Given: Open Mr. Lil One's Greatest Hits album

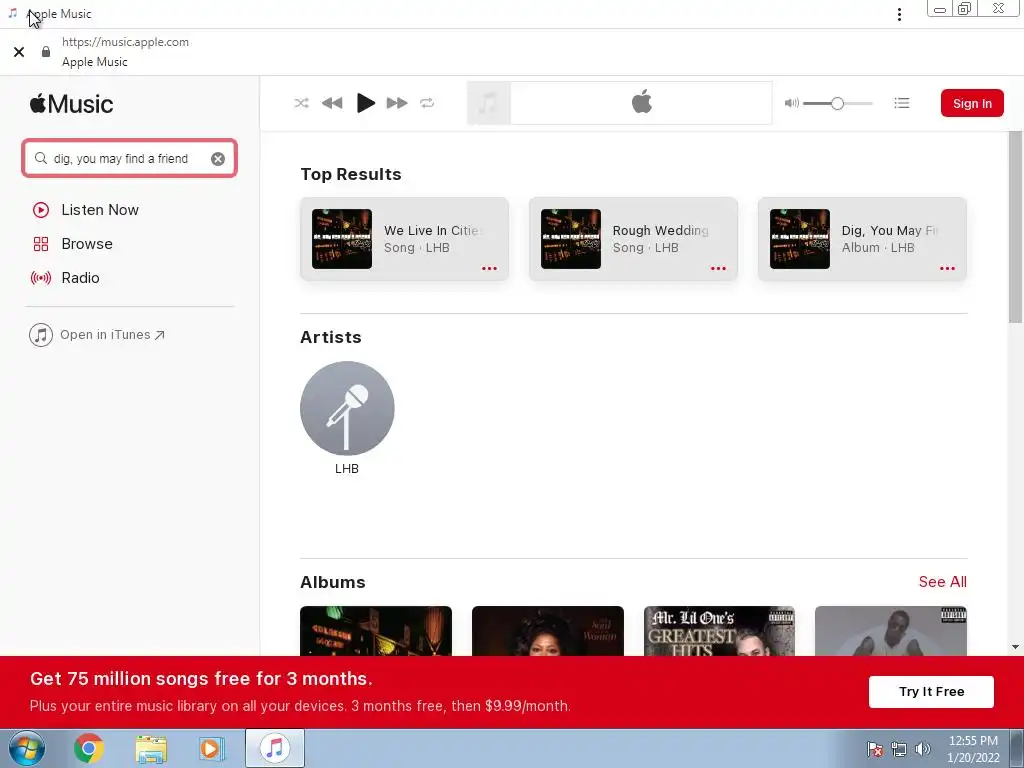Looking at the screenshot, I should click(719, 631).
